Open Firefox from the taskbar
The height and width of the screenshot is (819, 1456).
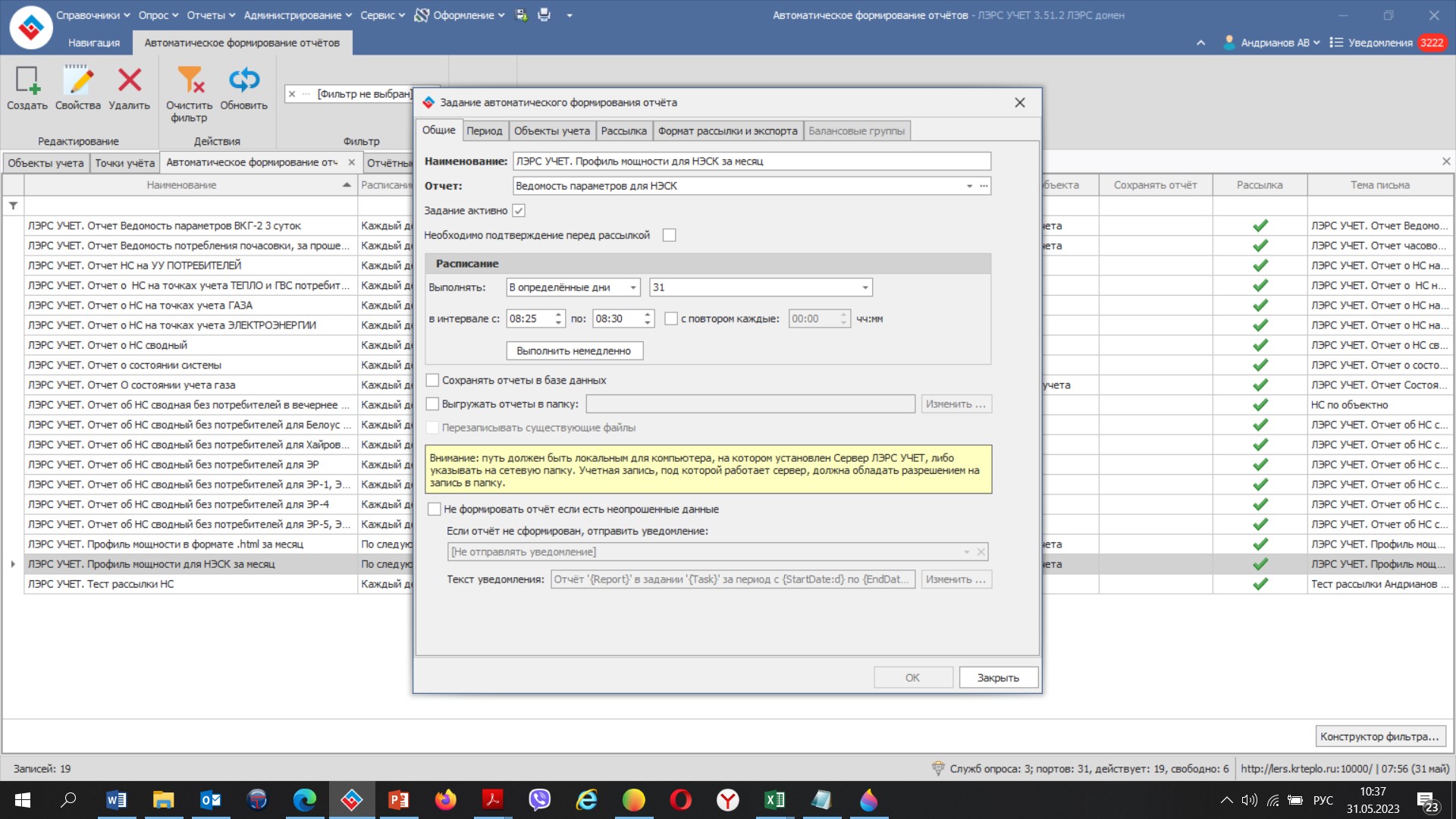coord(445,800)
